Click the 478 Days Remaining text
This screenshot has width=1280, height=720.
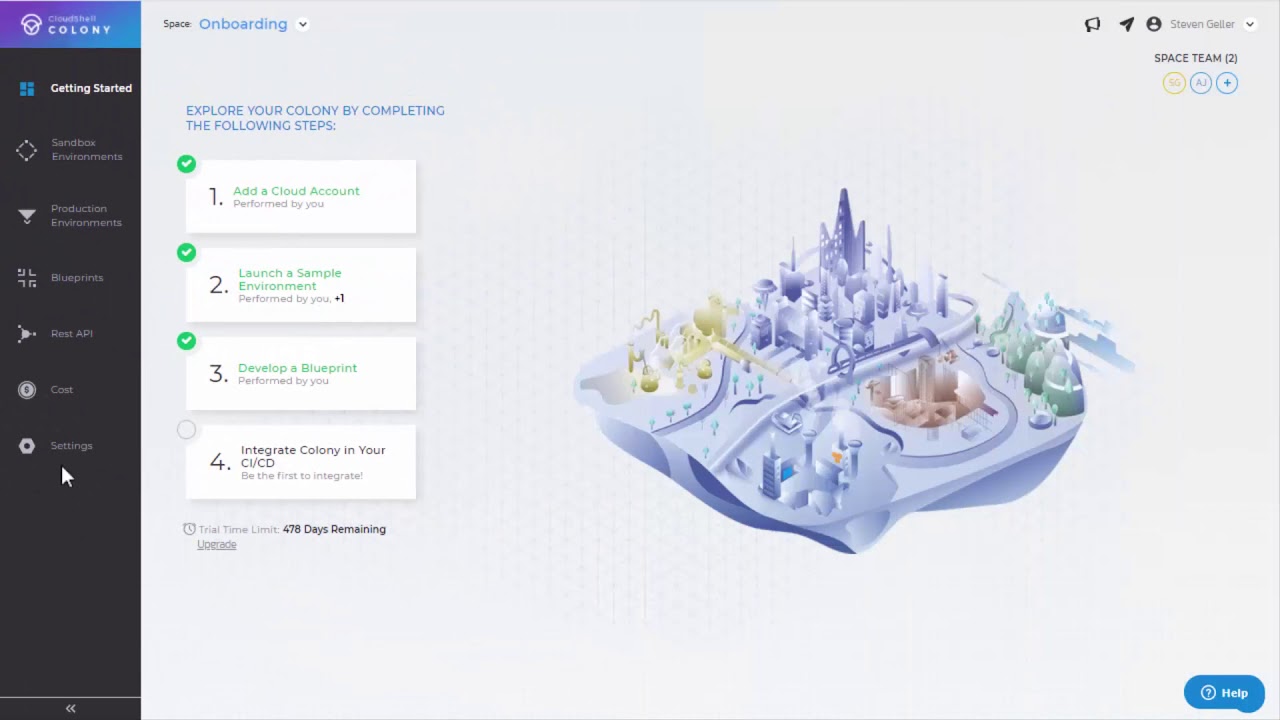334,529
